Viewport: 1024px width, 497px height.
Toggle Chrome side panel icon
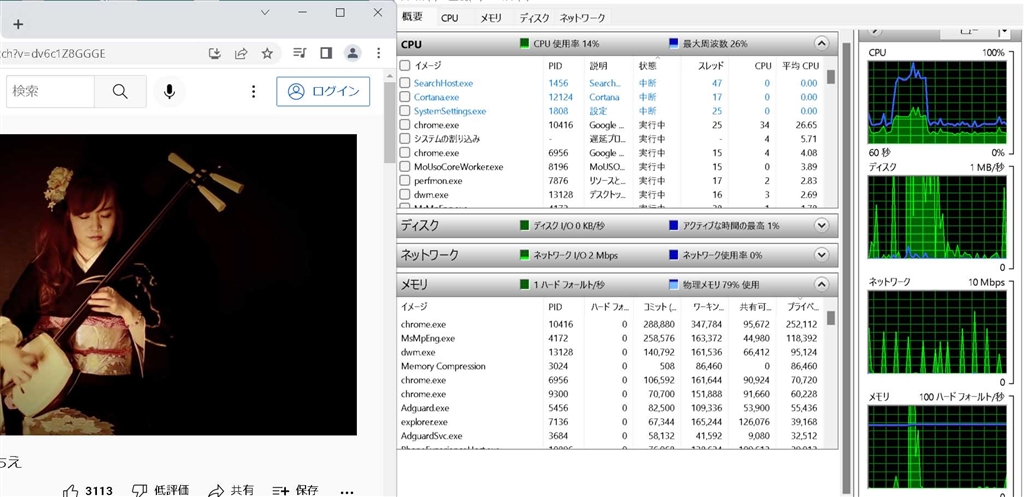(326, 54)
